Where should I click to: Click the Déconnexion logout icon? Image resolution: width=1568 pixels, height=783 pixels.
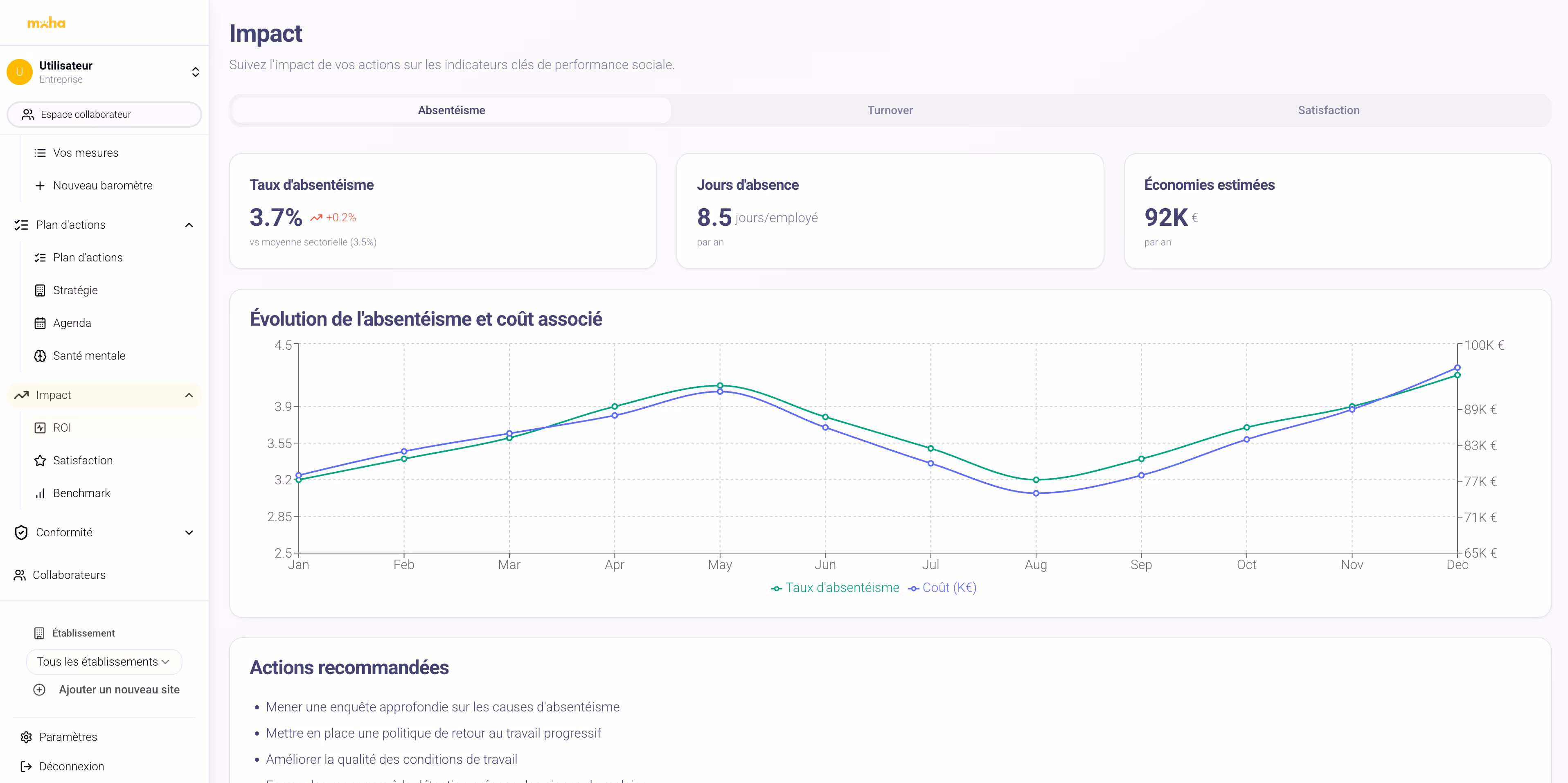tap(26, 766)
